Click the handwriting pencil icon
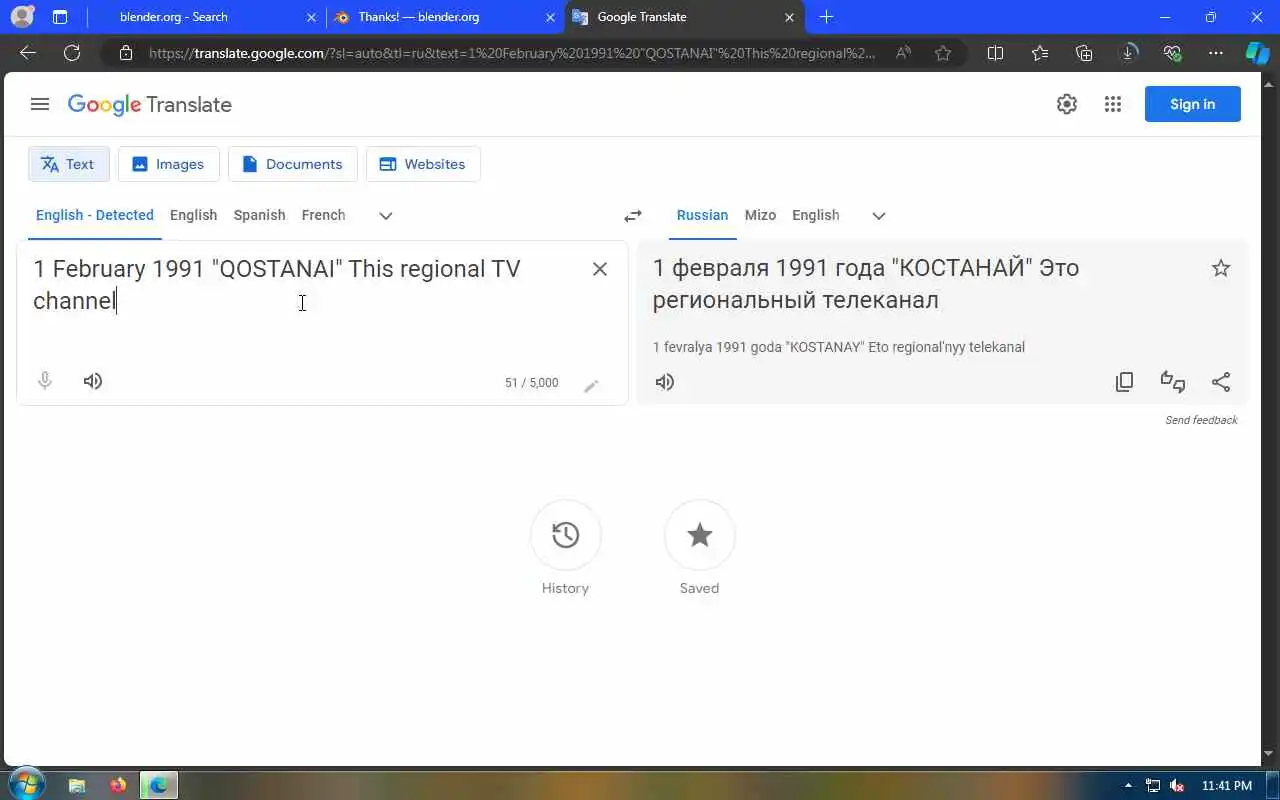1280x800 pixels. point(591,385)
